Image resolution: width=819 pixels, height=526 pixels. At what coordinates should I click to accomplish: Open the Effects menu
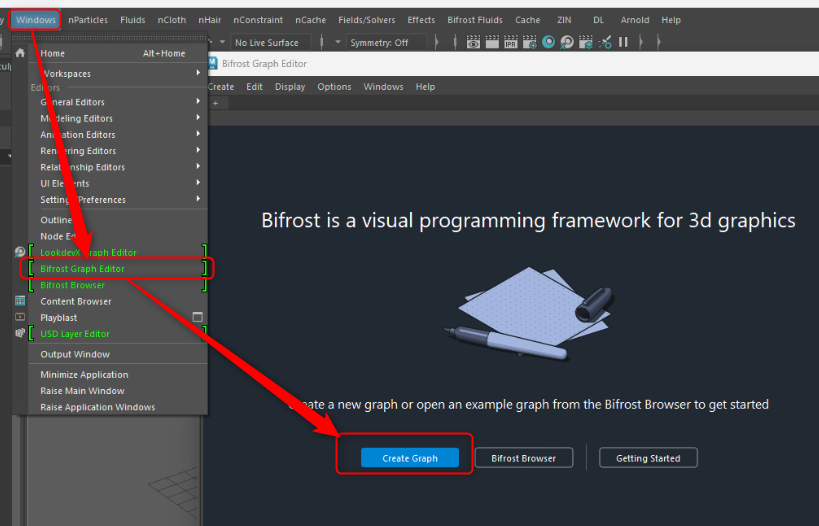pos(421,20)
